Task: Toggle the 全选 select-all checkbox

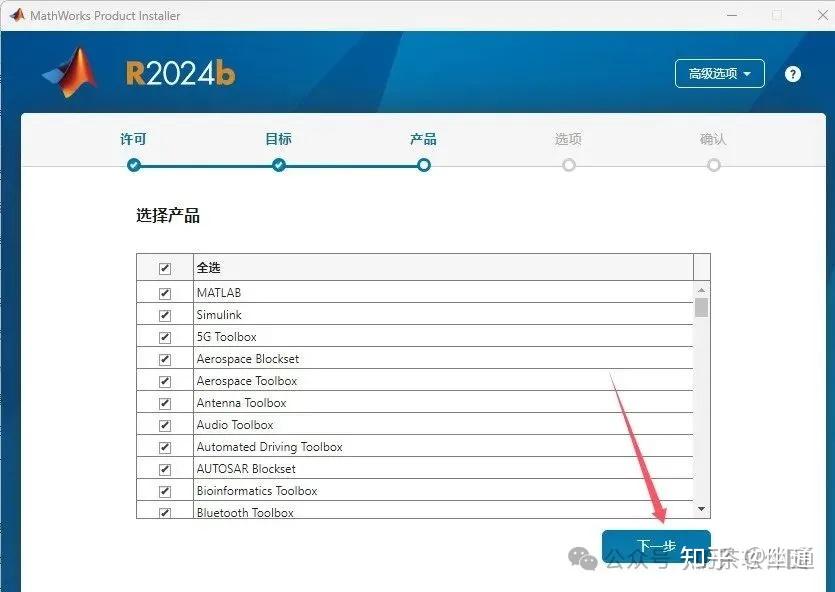Action: 165,267
